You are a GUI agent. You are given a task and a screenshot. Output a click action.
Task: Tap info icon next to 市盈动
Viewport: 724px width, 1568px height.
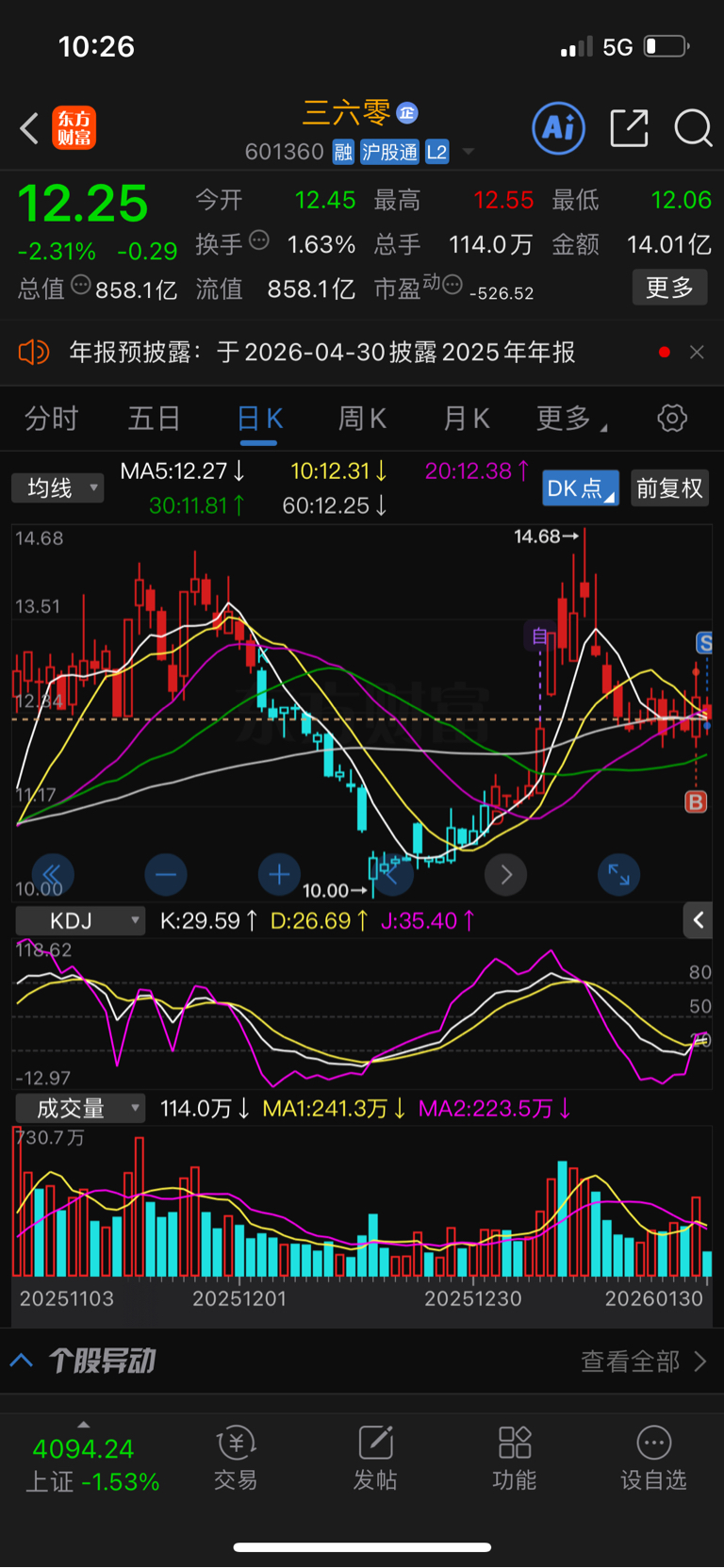tap(452, 284)
